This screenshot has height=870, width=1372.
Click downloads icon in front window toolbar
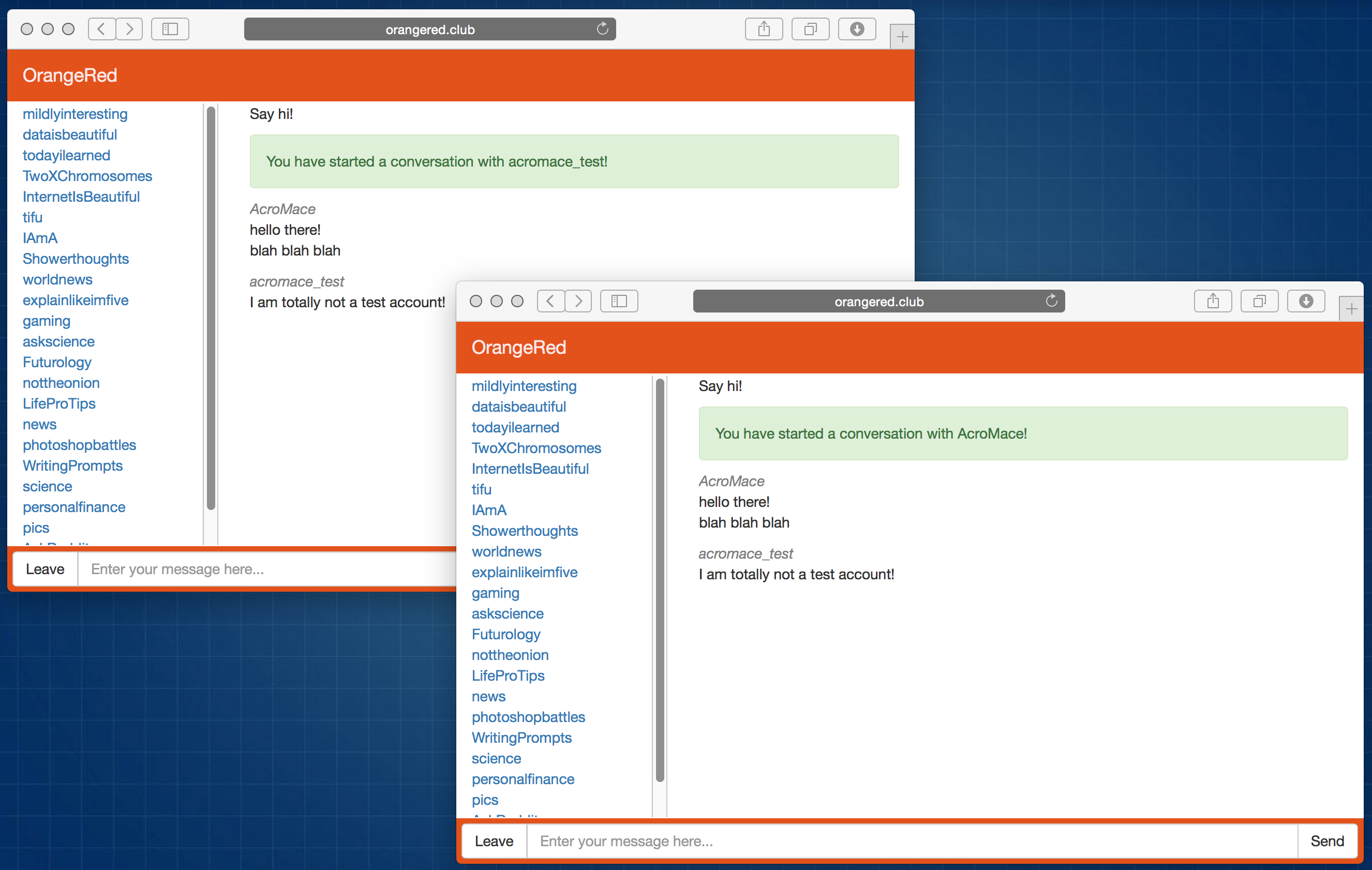click(1306, 301)
